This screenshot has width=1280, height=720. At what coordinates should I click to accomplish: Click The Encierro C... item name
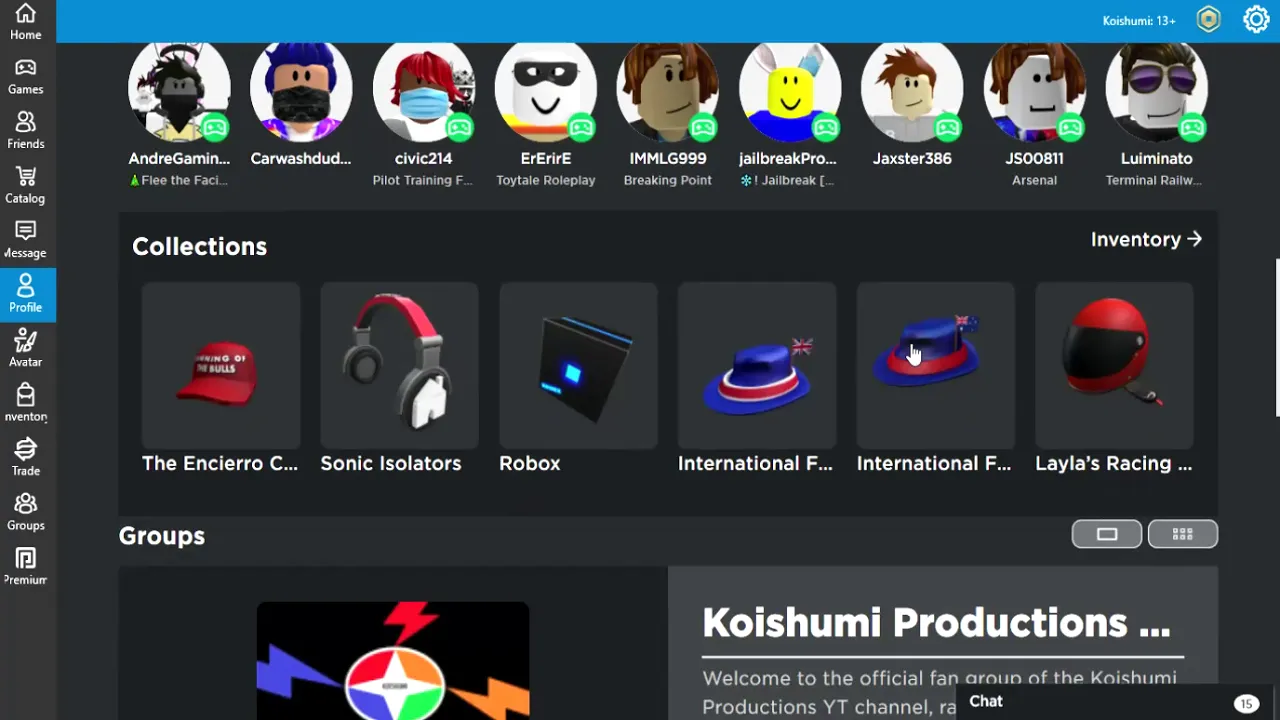(x=220, y=463)
